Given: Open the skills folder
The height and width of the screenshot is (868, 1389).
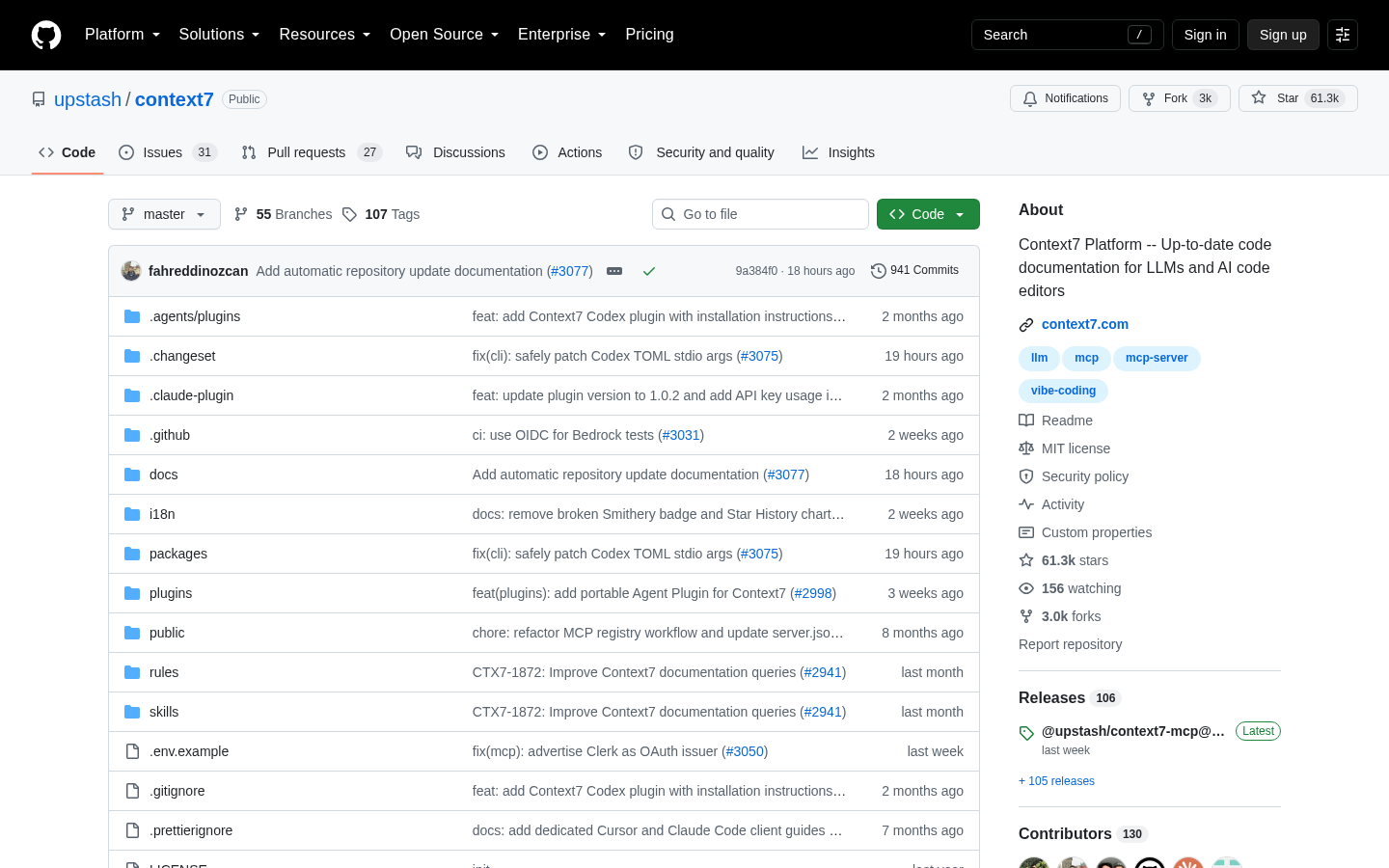Looking at the screenshot, I should 164,712.
